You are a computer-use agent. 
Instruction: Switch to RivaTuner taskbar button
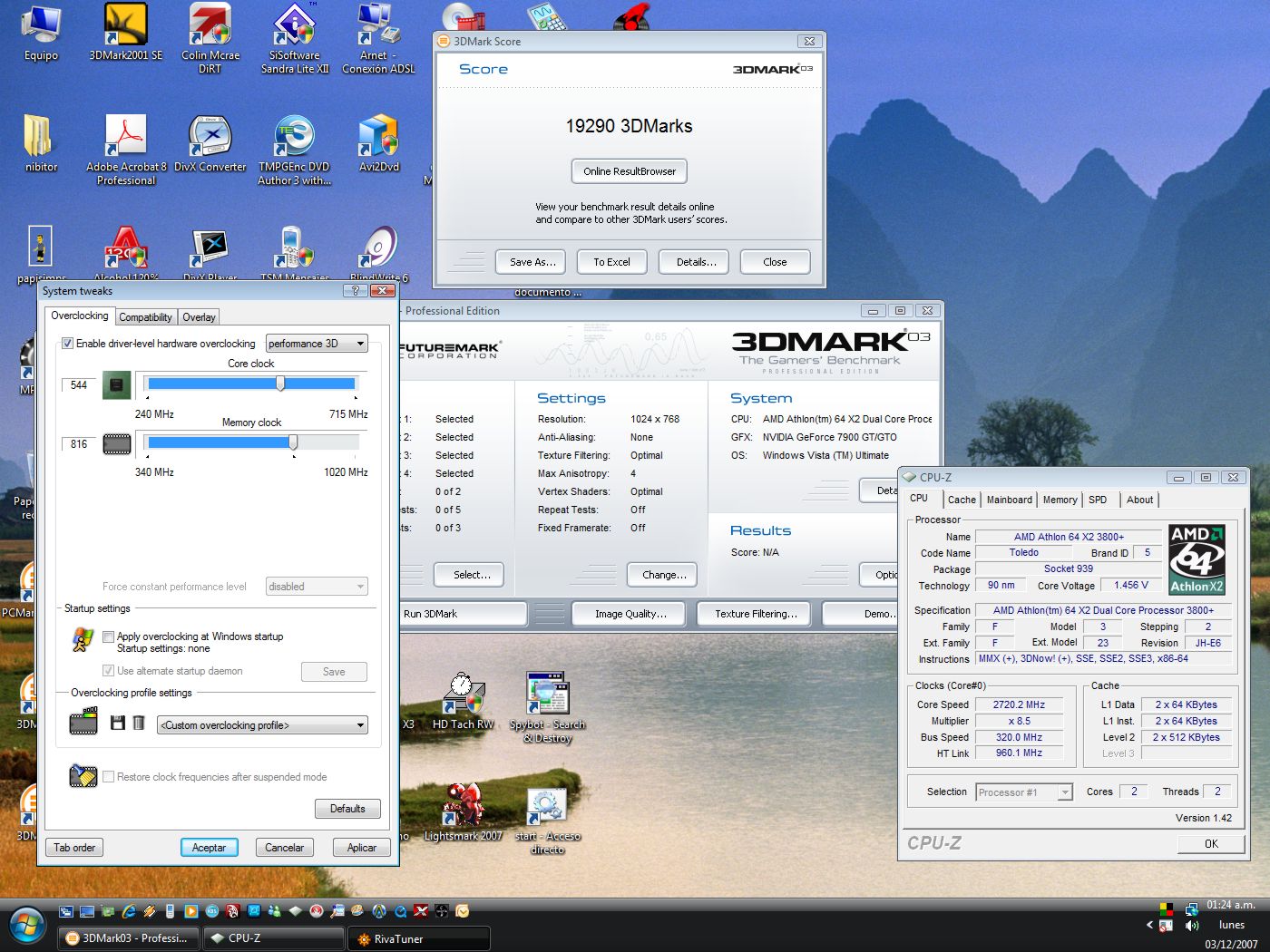[x=419, y=938]
